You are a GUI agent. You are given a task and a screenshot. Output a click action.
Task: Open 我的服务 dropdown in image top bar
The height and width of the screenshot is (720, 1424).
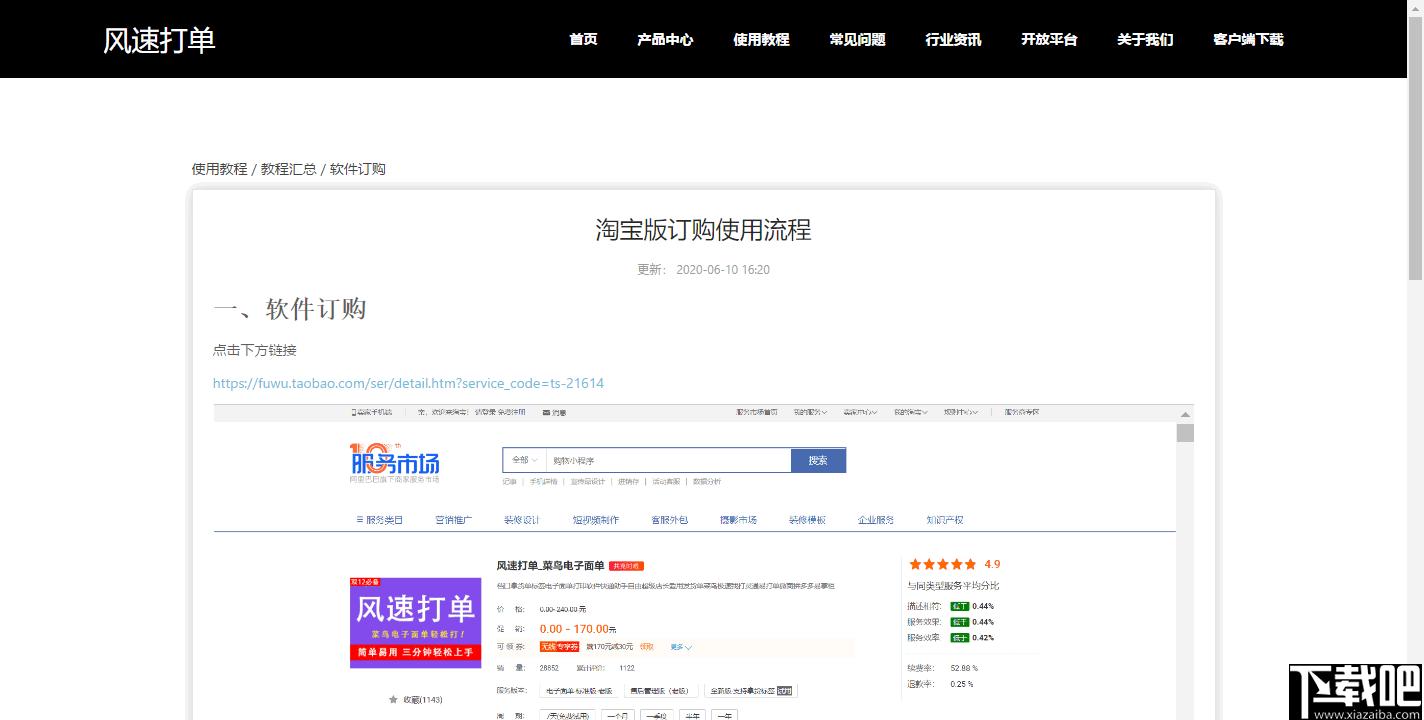click(810, 412)
